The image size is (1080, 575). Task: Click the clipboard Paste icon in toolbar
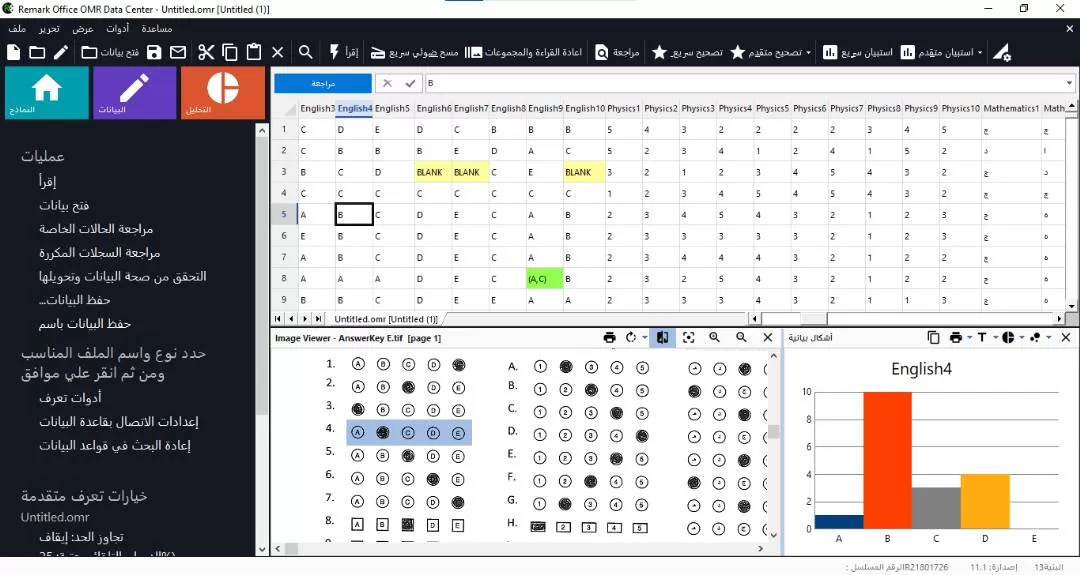253,52
